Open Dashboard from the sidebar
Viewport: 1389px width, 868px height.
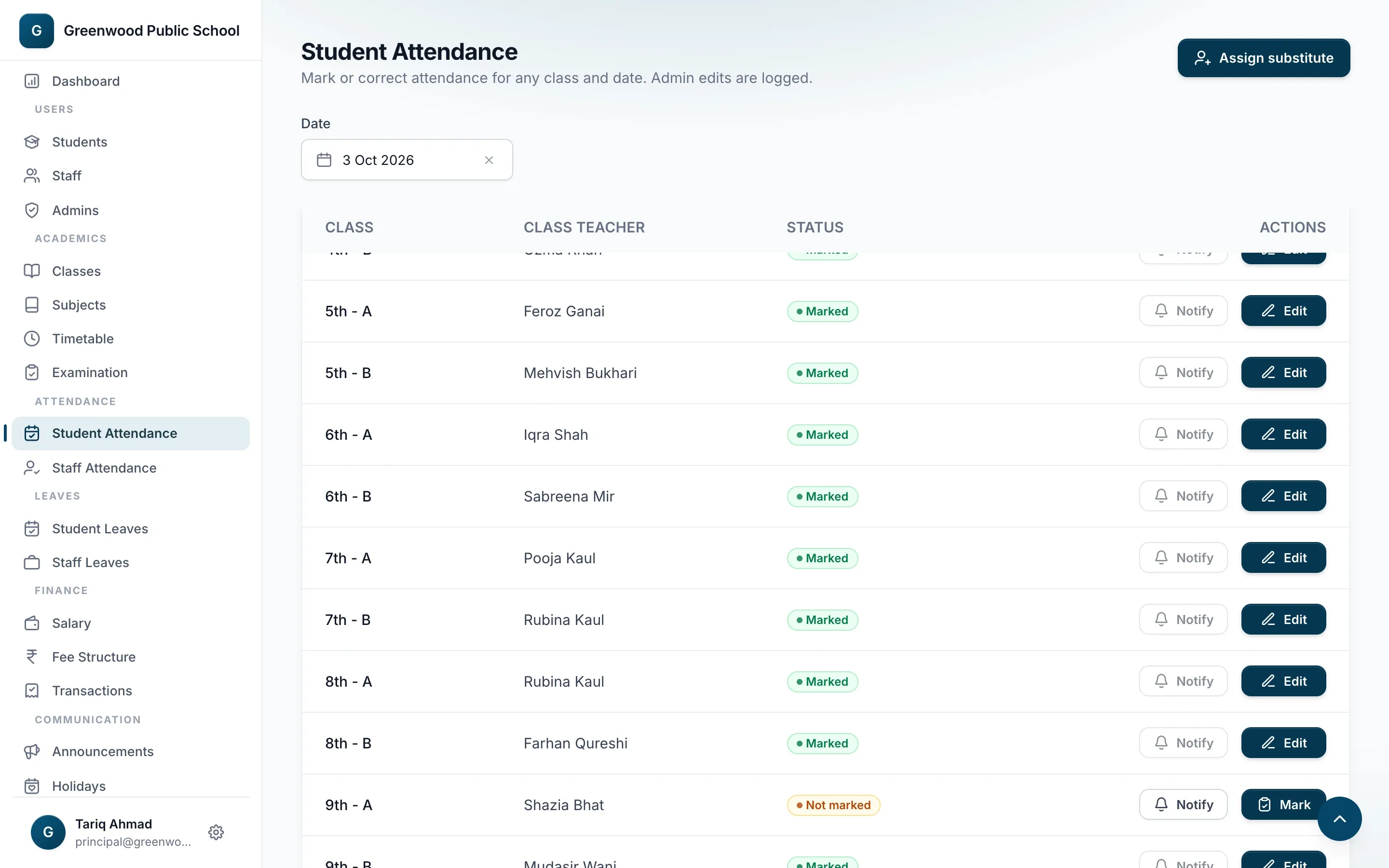coord(130,81)
